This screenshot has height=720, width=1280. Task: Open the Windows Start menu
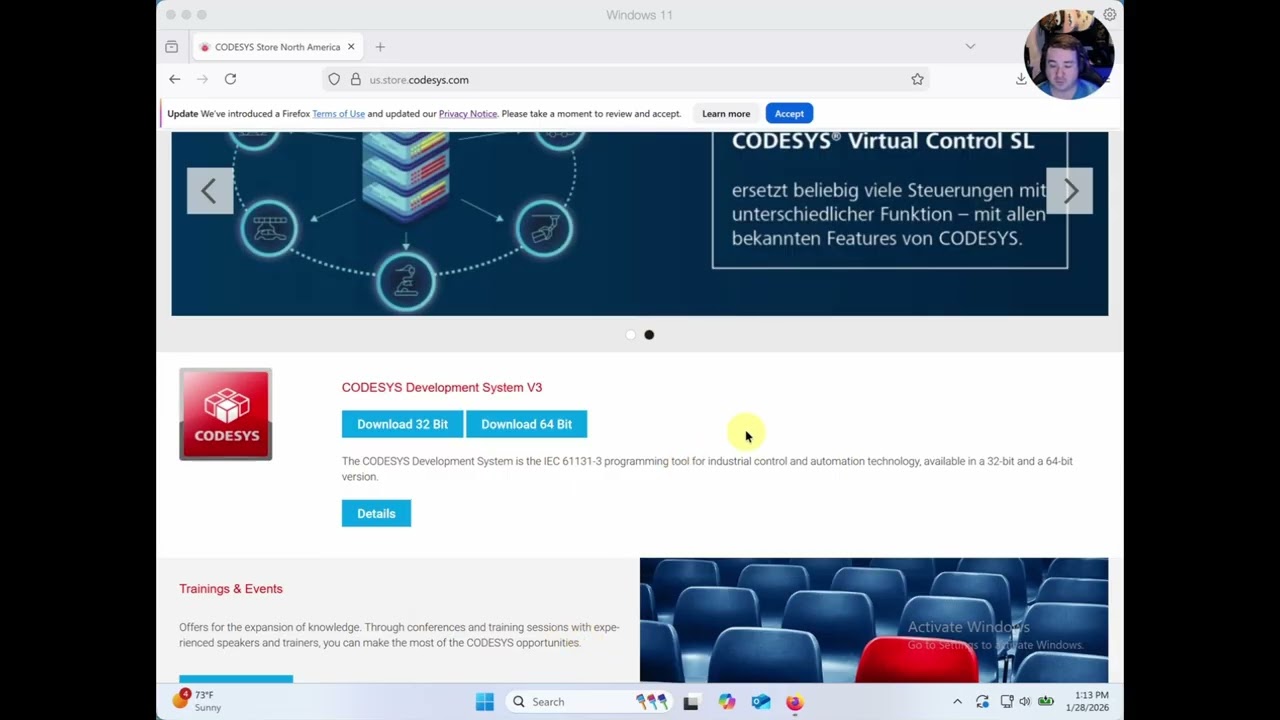coord(485,702)
